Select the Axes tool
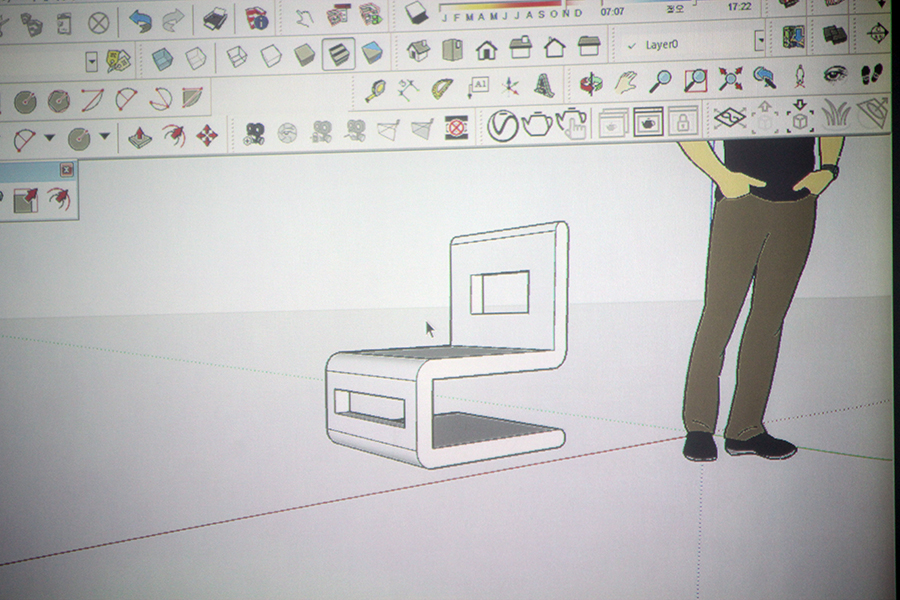 510,87
